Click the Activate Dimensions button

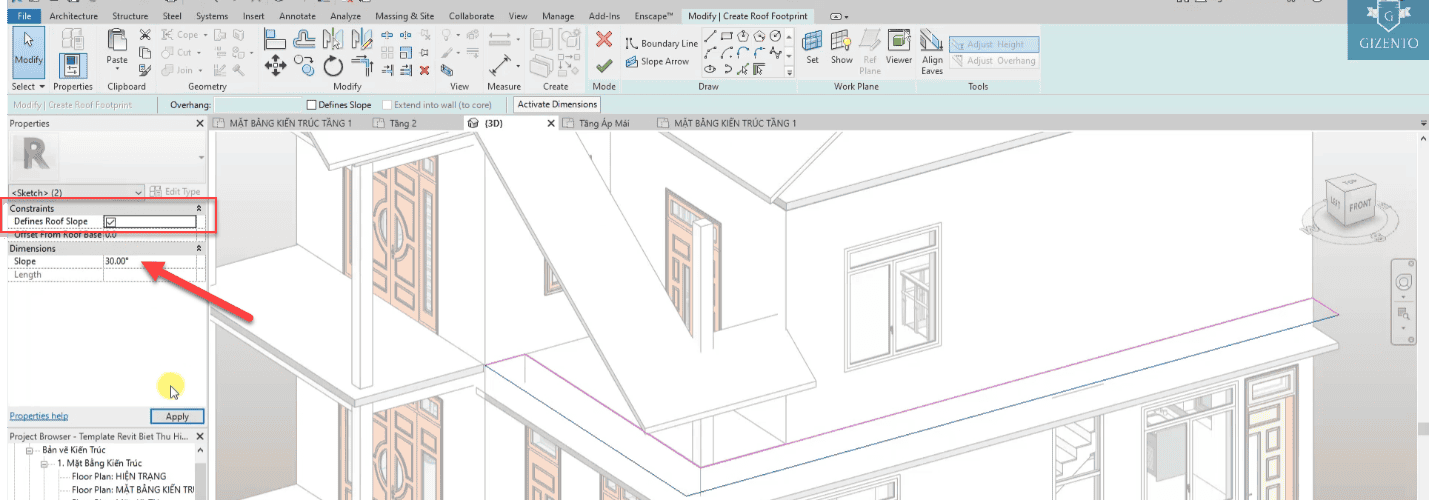[x=557, y=105]
